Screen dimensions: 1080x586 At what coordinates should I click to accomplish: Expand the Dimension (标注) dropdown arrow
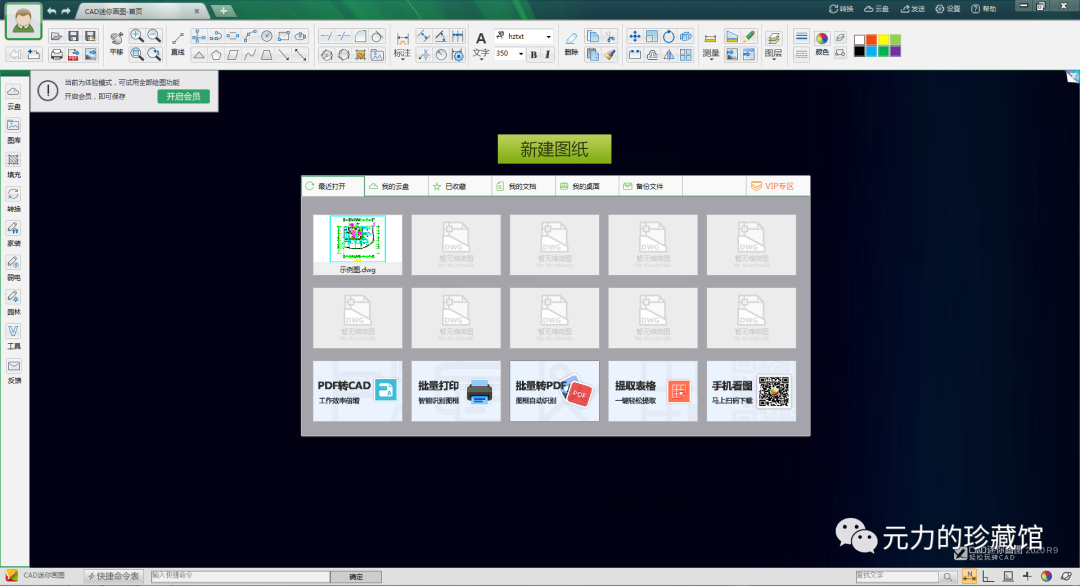(402, 61)
